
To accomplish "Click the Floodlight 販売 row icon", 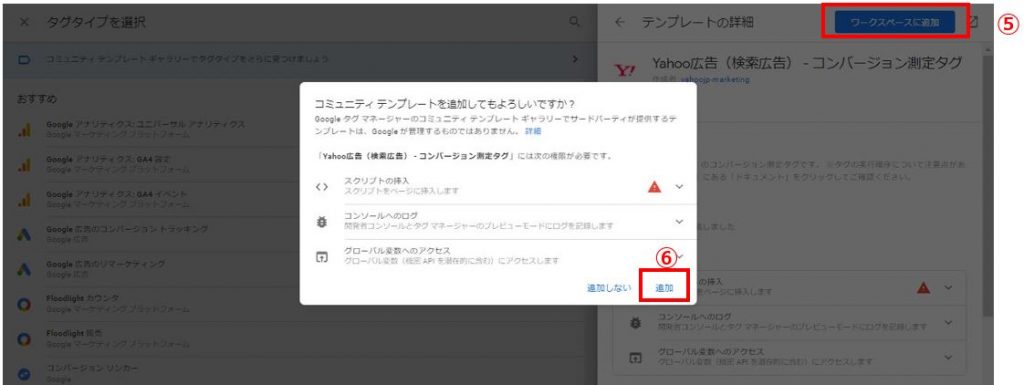I will pyautogui.click(x=24, y=340).
